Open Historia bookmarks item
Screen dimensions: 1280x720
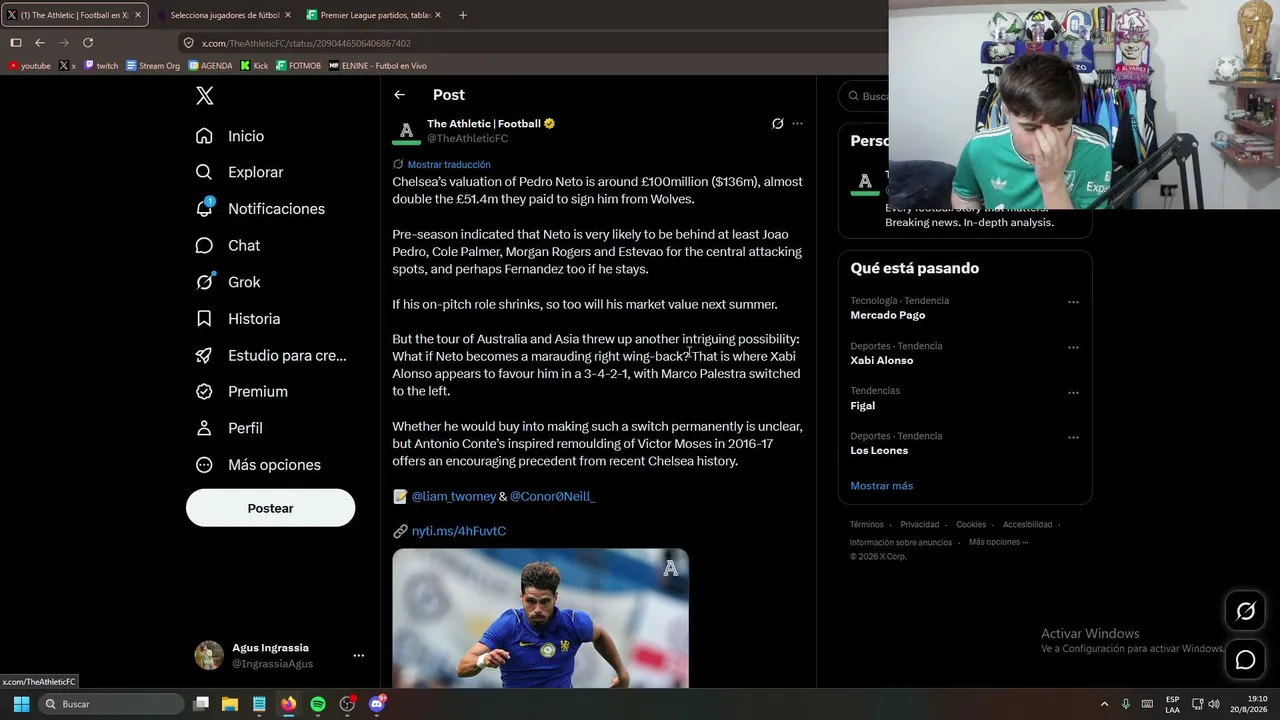[x=237, y=319]
